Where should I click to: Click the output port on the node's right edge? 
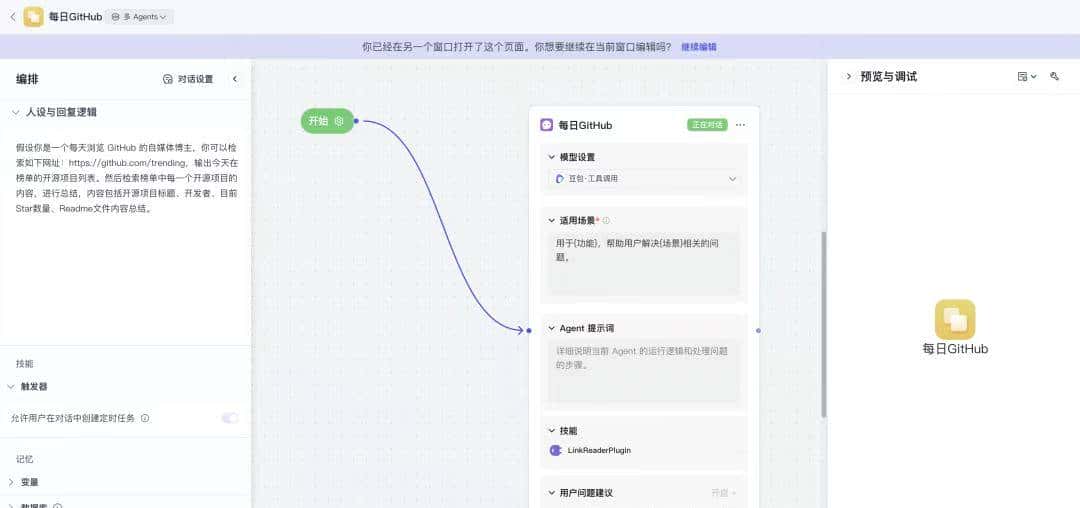click(x=758, y=330)
